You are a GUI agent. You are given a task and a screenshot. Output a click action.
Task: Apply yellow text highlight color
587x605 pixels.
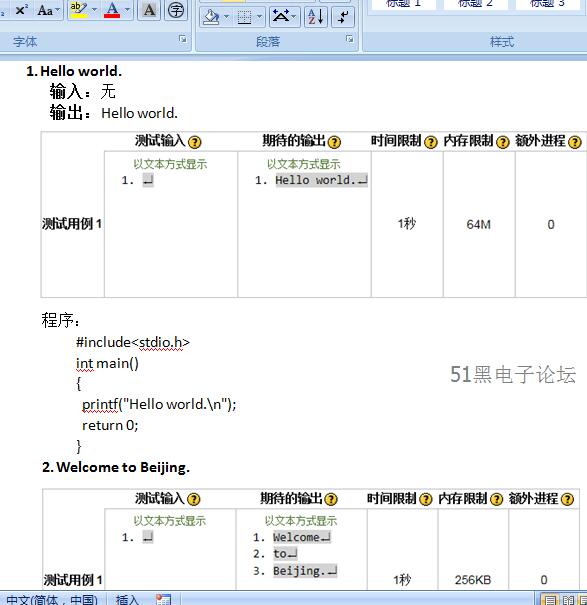(79, 10)
